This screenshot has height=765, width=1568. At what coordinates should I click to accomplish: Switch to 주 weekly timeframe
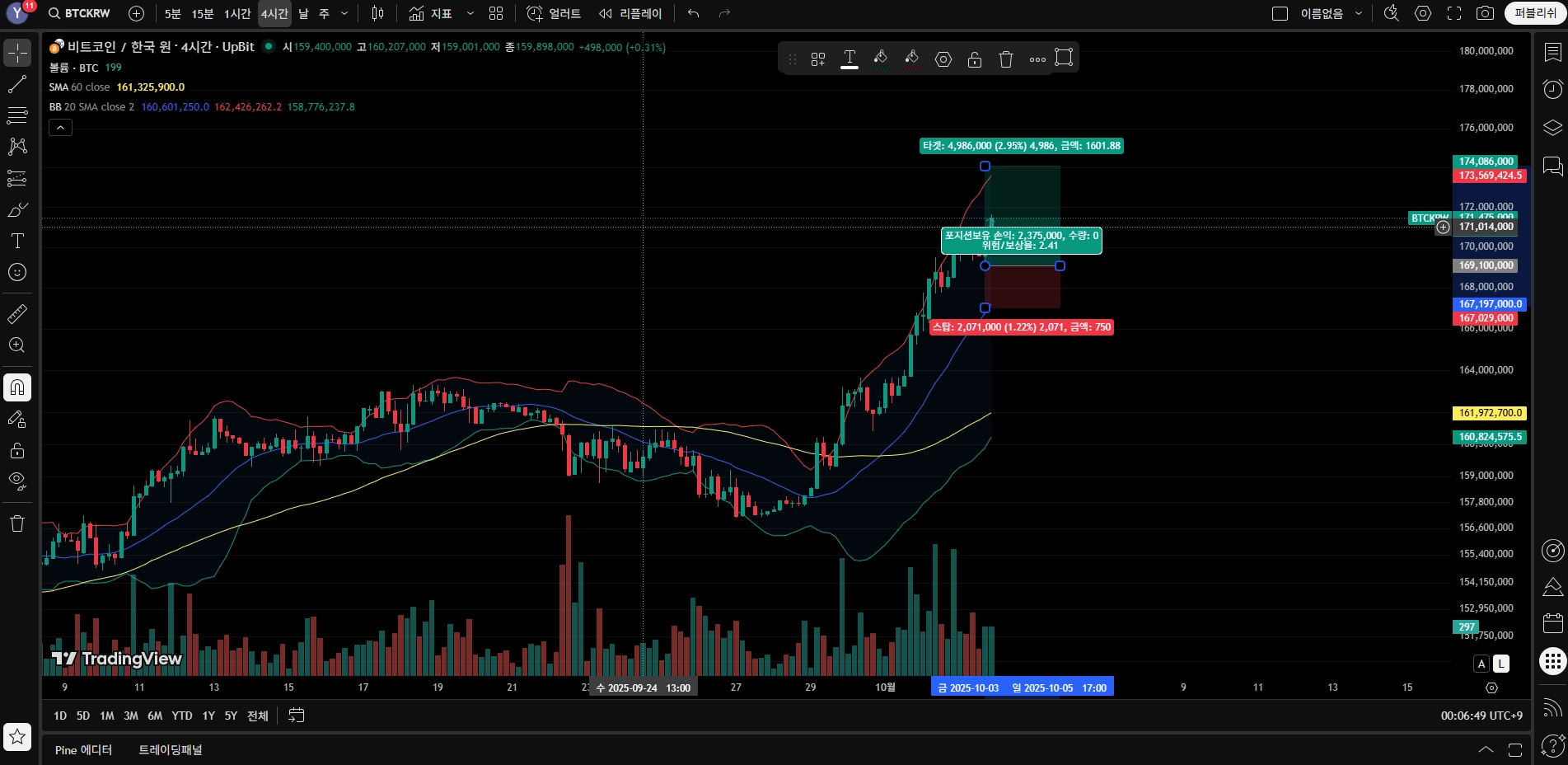coord(324,13)
